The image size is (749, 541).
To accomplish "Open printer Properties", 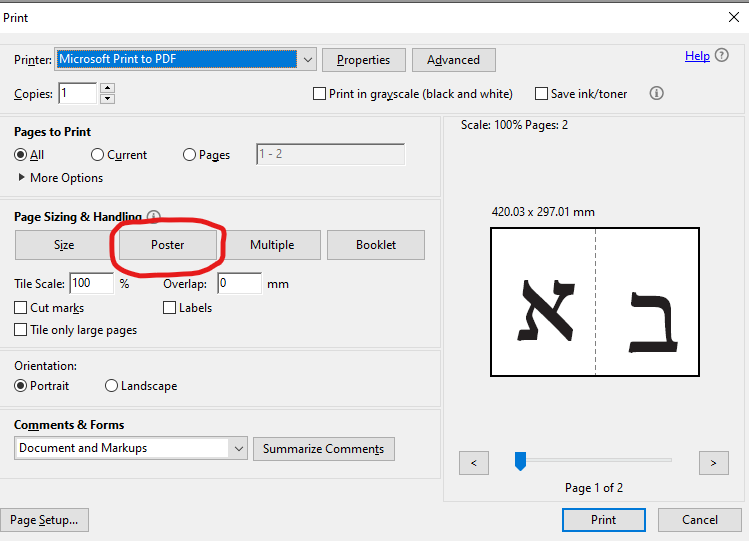I will [364, 60].
